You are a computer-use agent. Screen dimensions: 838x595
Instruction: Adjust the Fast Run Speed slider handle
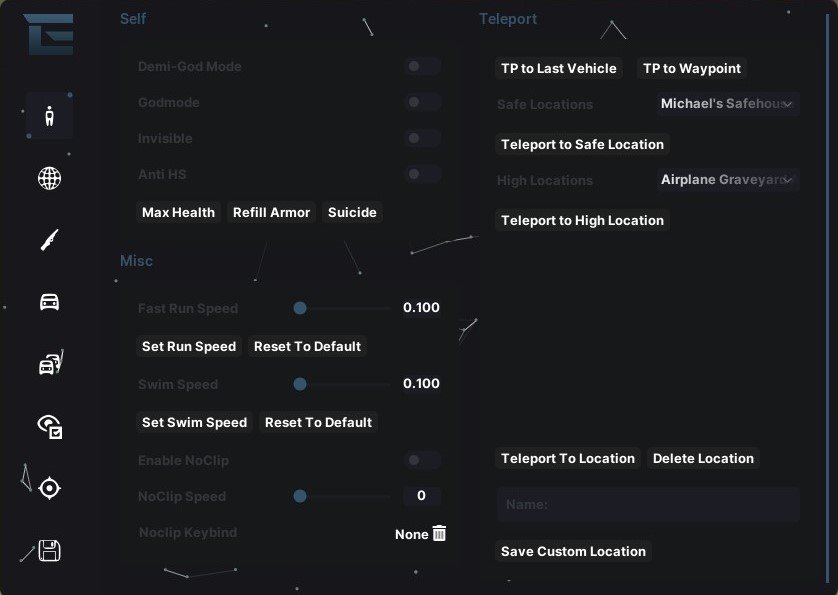click(300, 308)
